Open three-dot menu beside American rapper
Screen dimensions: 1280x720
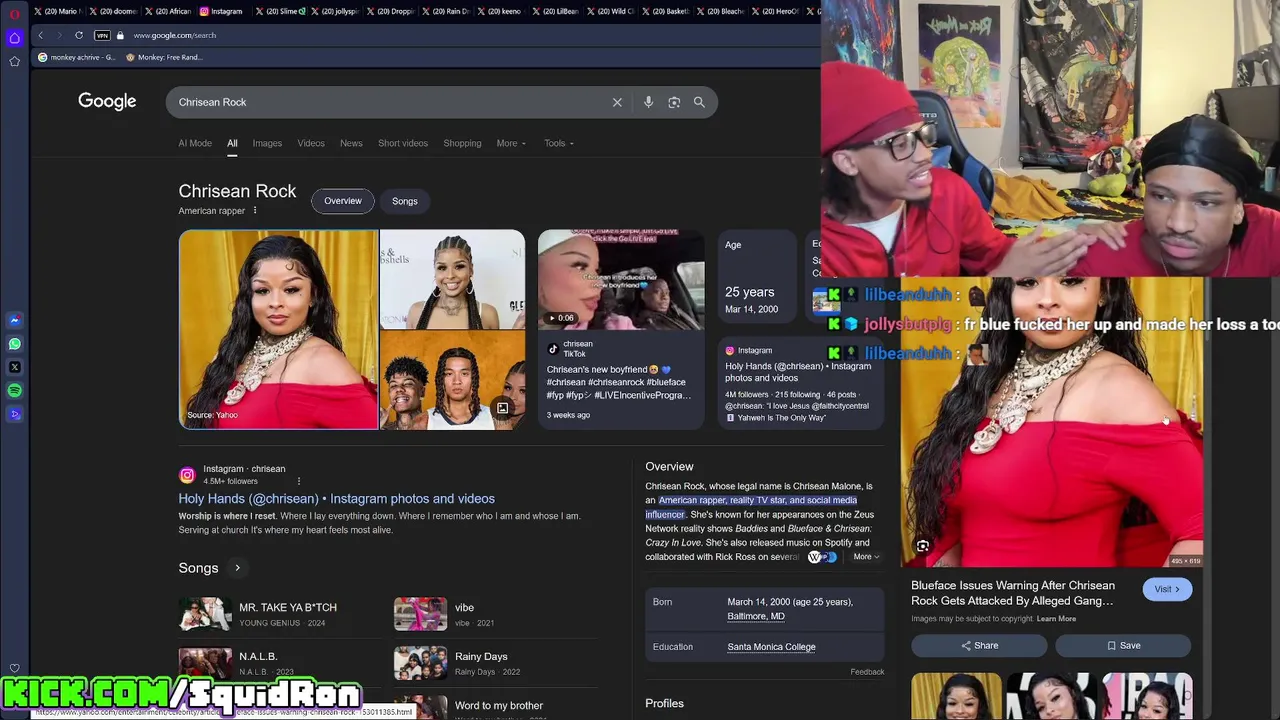point(255,211)
